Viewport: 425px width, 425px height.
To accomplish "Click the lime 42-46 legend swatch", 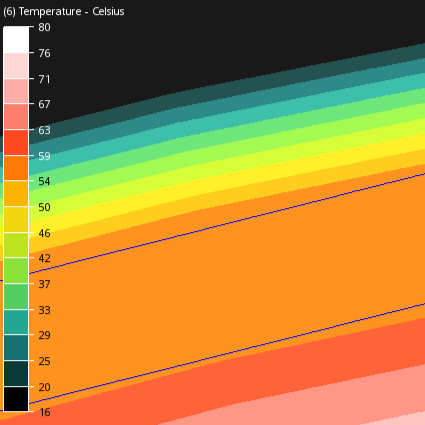I will [x=16, y=245].
